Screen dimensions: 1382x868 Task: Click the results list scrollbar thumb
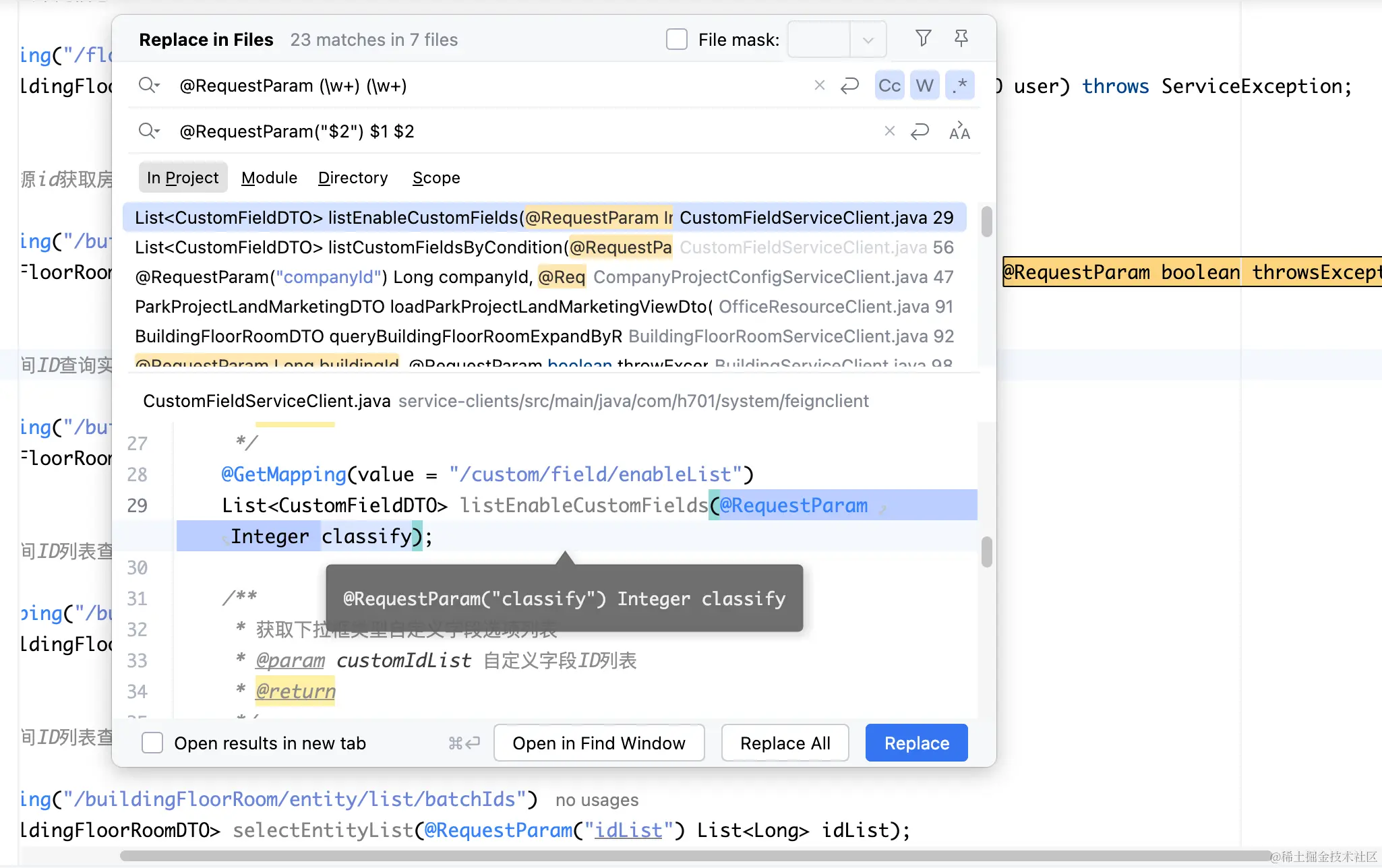(986, 222)
